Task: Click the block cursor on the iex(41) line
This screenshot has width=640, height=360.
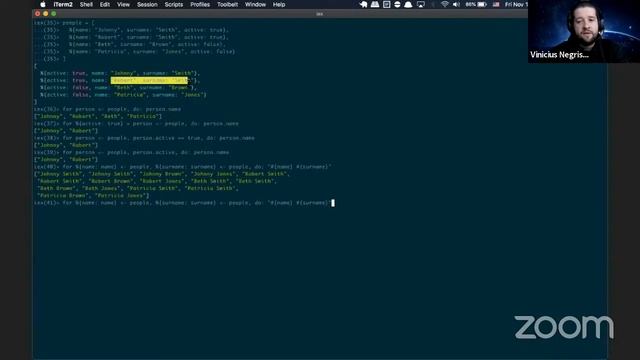Action: [333, 203]
